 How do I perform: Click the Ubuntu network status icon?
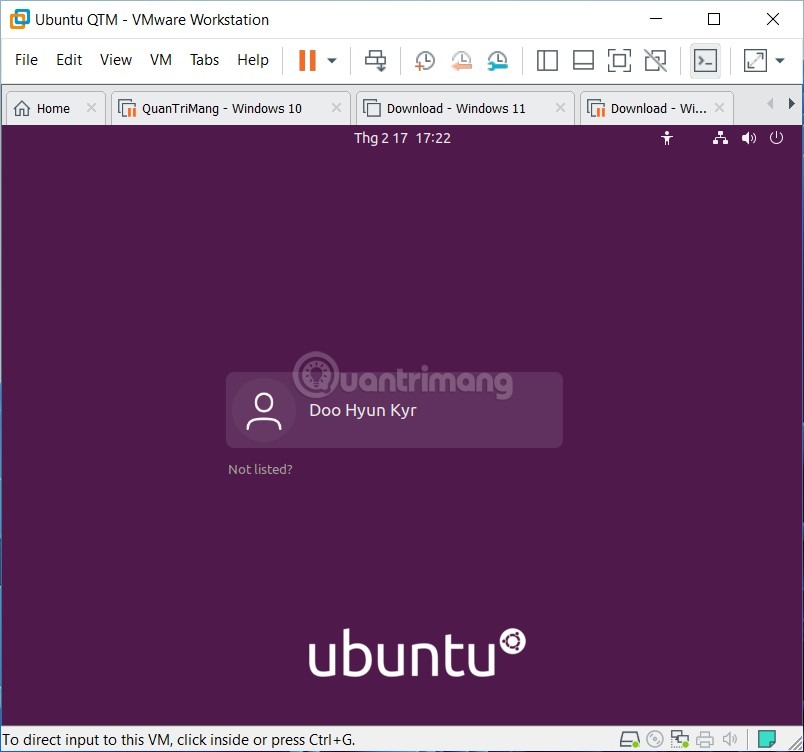tap(720, 138)
